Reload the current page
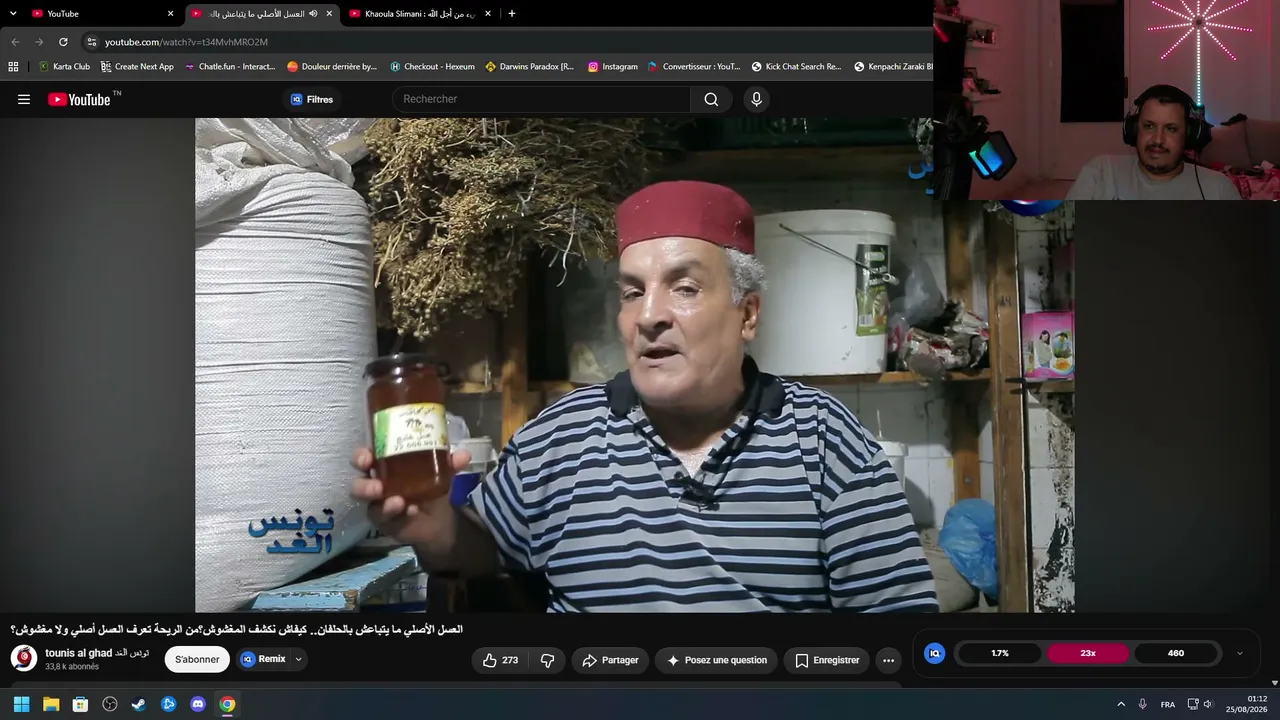The height and width of the screenshot is (720, 1280). coord(63,42)
